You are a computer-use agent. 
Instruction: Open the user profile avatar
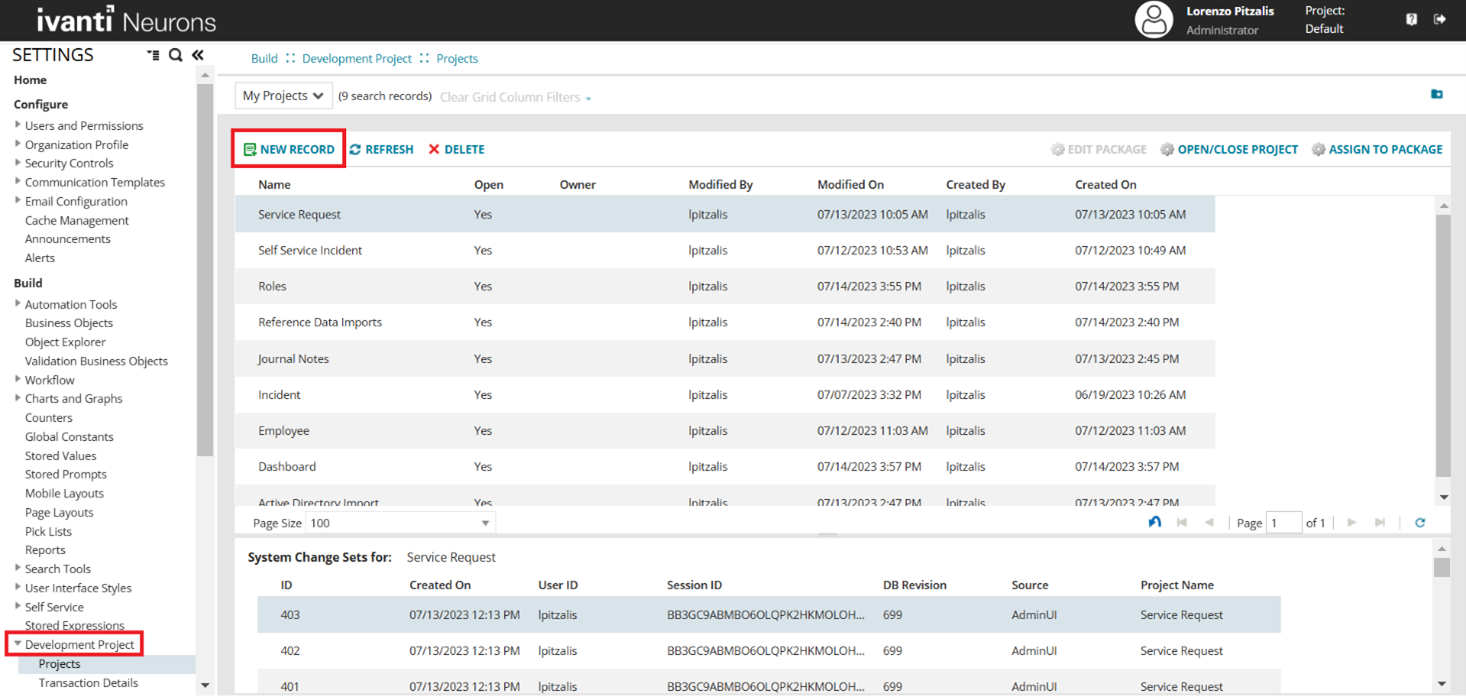[1154, 20]
